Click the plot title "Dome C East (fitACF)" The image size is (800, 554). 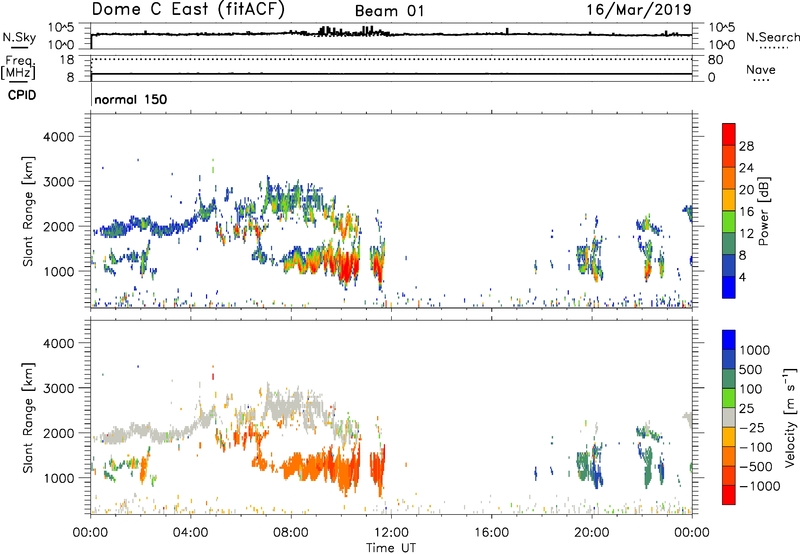point(188,9)
